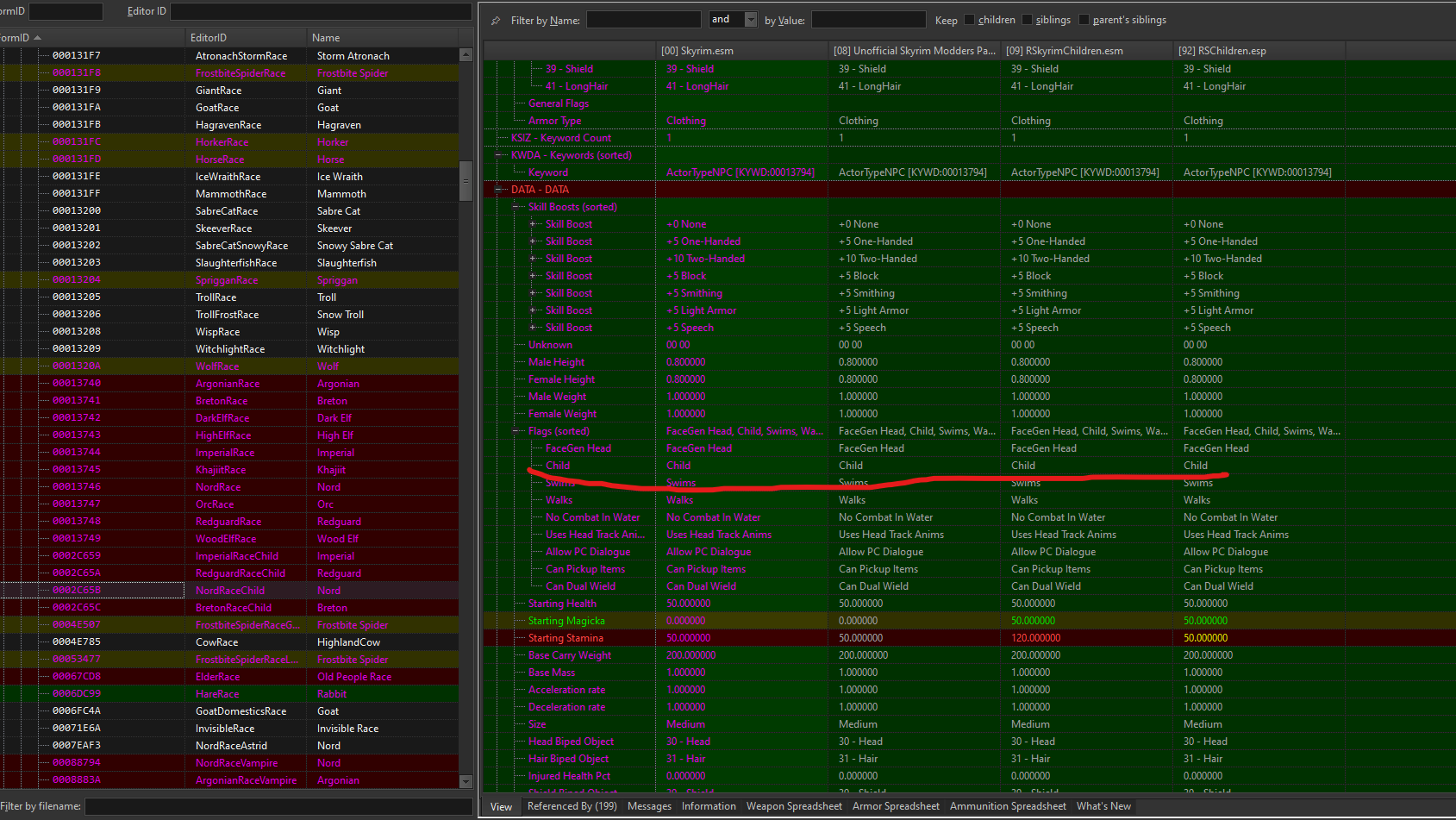Screen dimensions: 1456x820
Task: Select the ImperialRaceChild record row
Action: pos(229,556)
